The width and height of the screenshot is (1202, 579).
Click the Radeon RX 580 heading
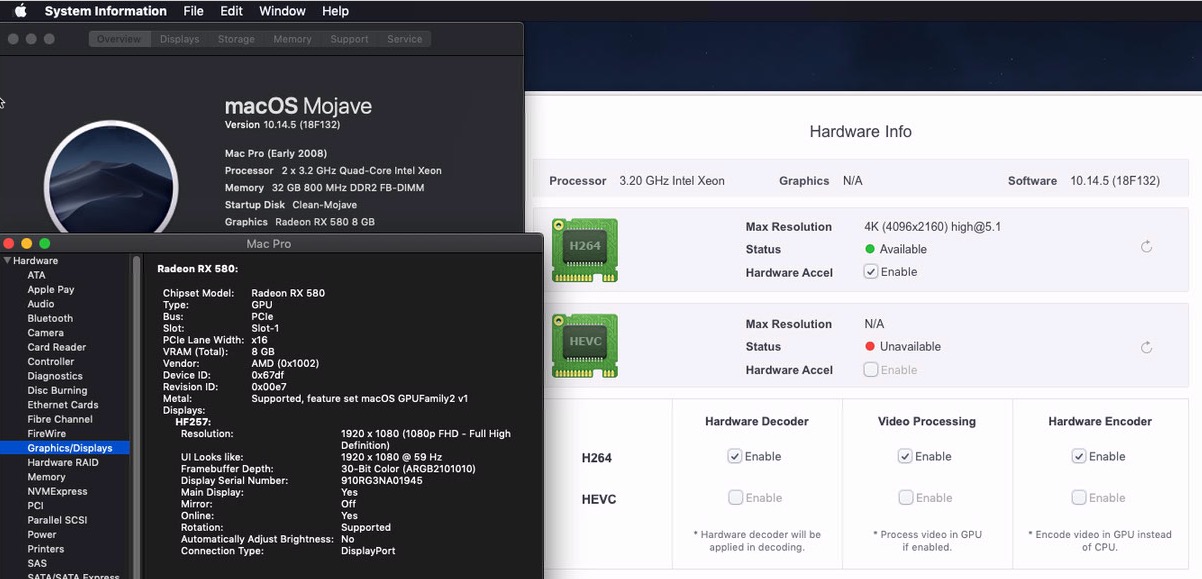click(x=198, y=269)
